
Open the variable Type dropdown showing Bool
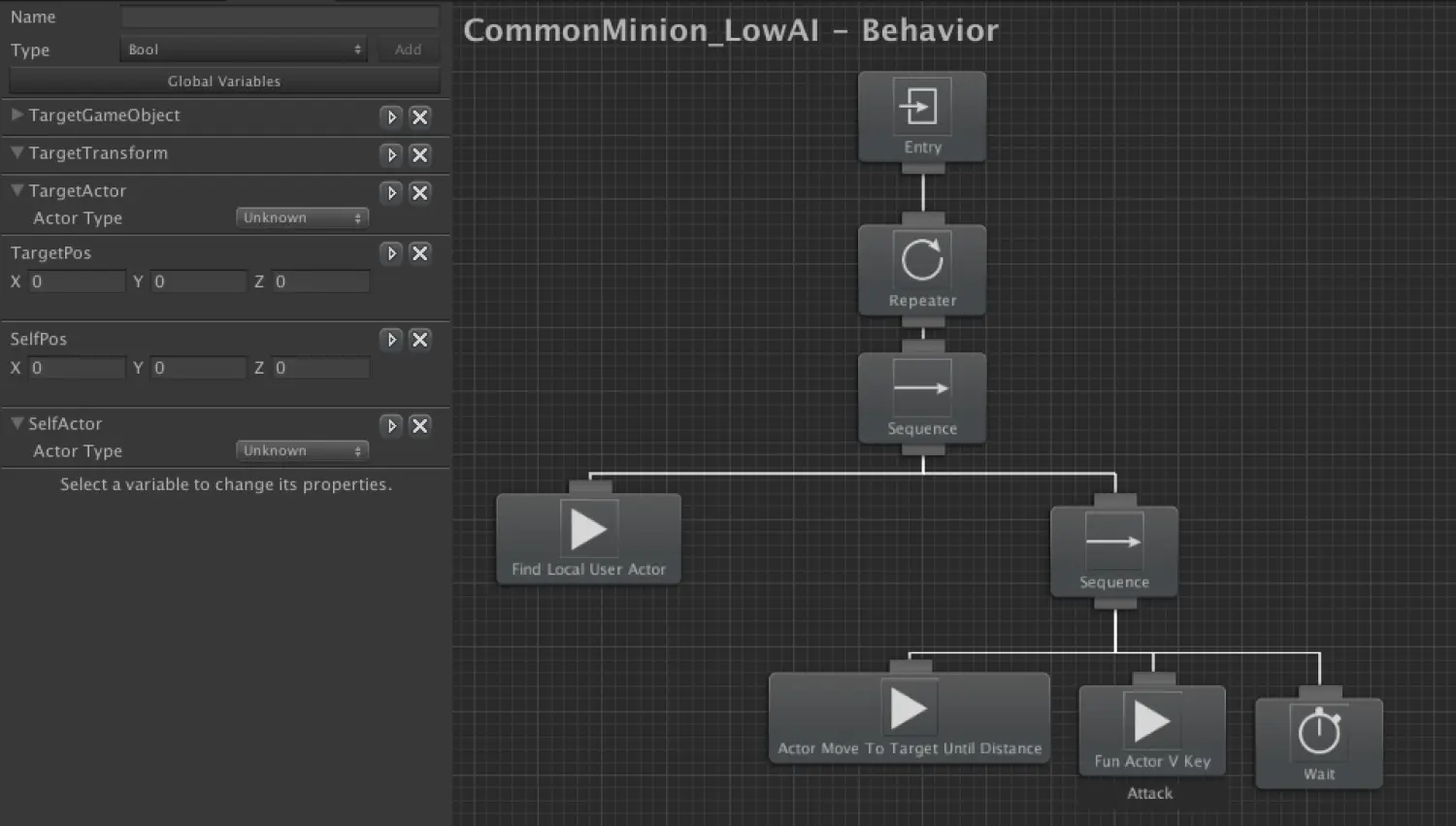[x=244, y=50]
